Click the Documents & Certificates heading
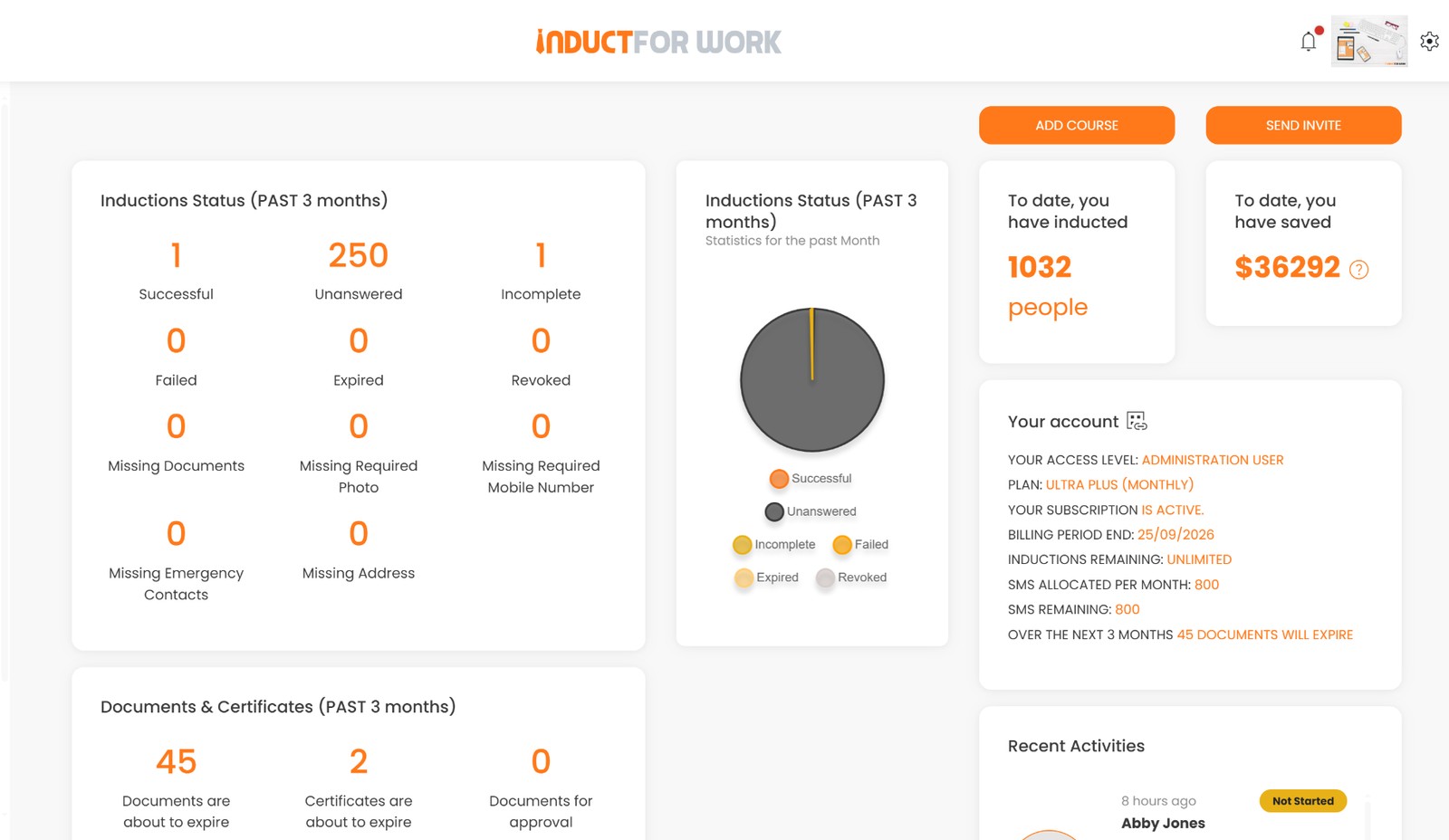1449x840 pixels. (x=278, y=707)
